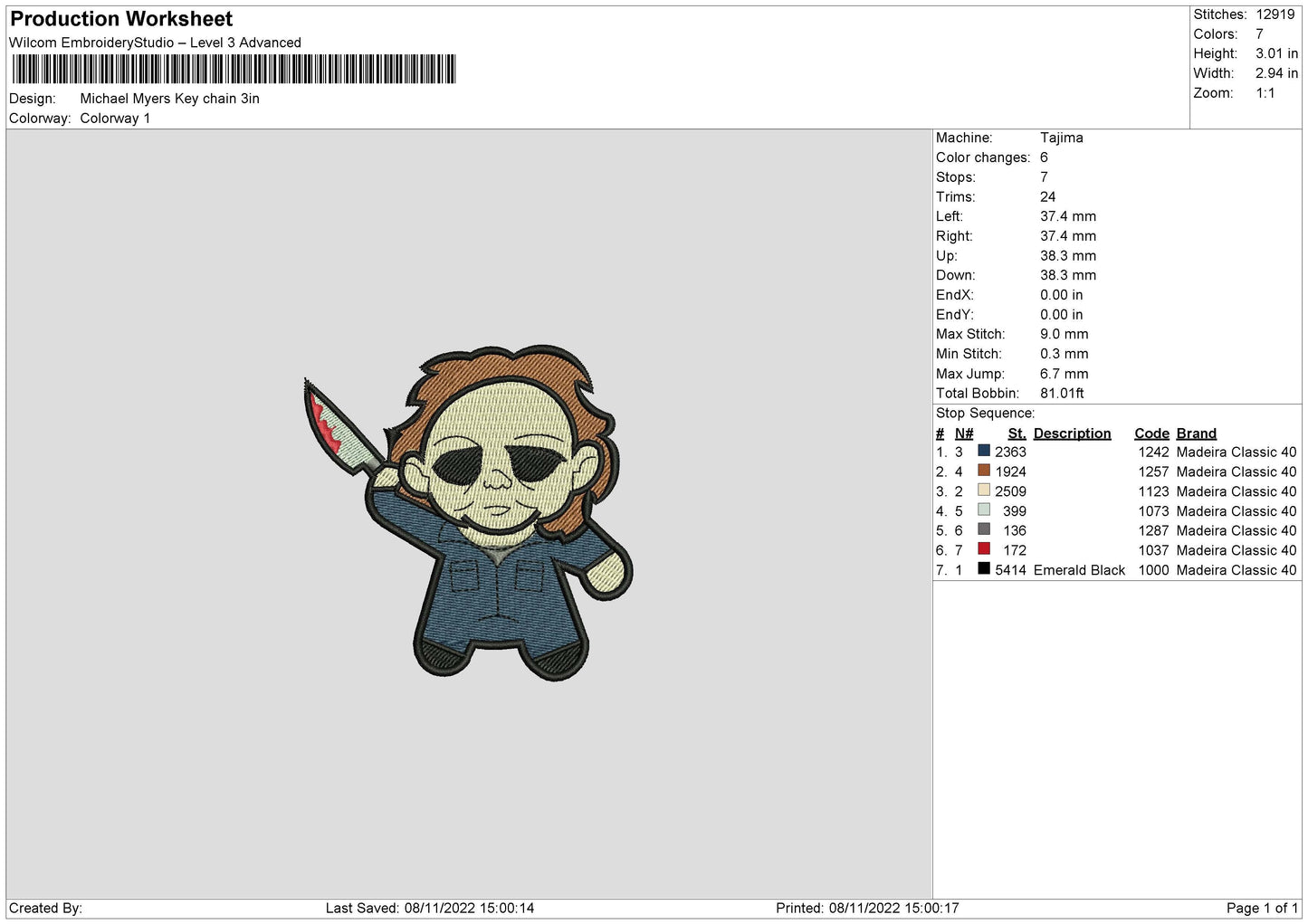Click the Color changes value 6
Image resolution: width=1308 pixels, height=924 pixels.
(1044, 157)
